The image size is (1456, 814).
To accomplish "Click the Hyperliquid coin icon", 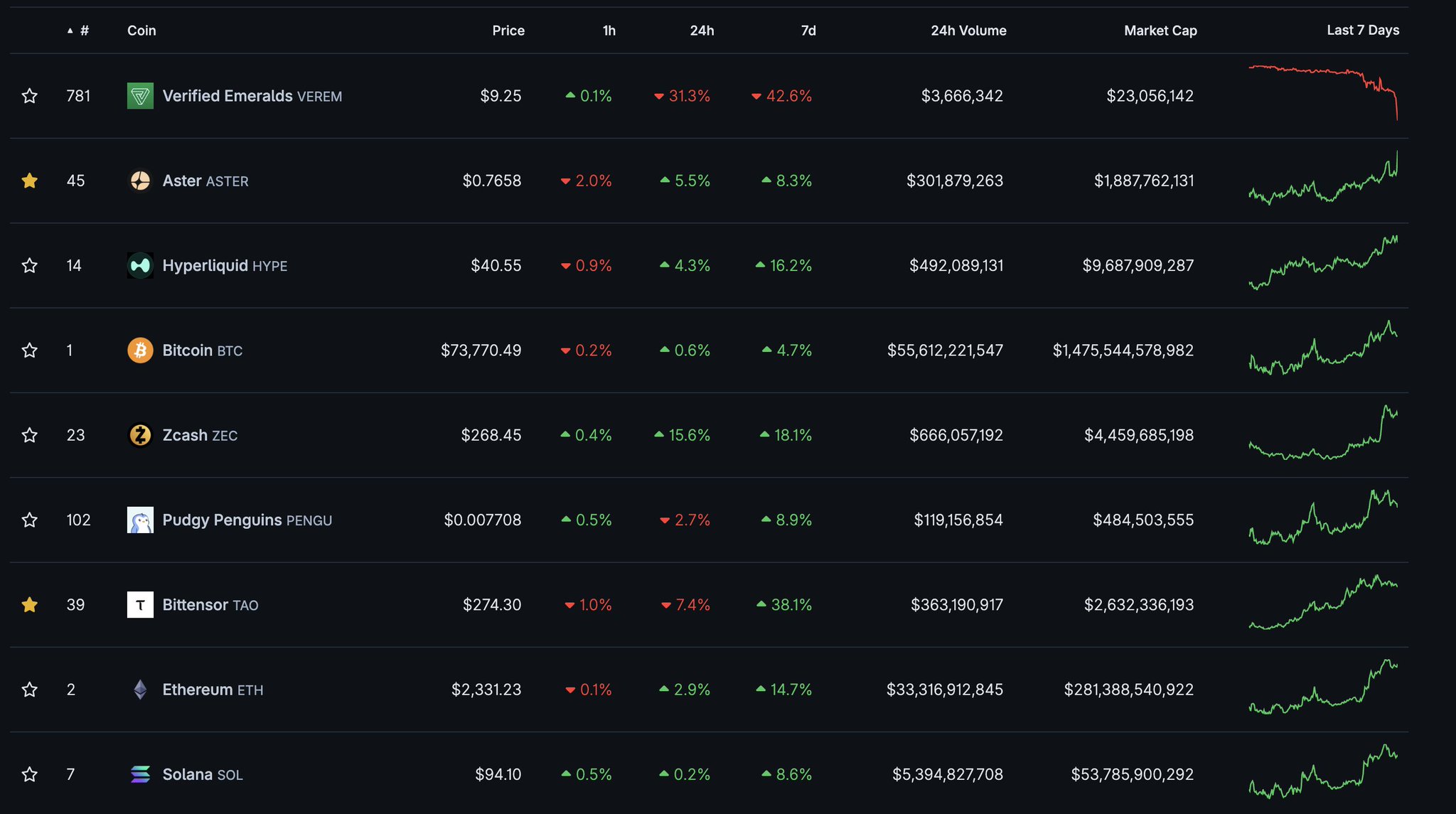I will point(140,265).
